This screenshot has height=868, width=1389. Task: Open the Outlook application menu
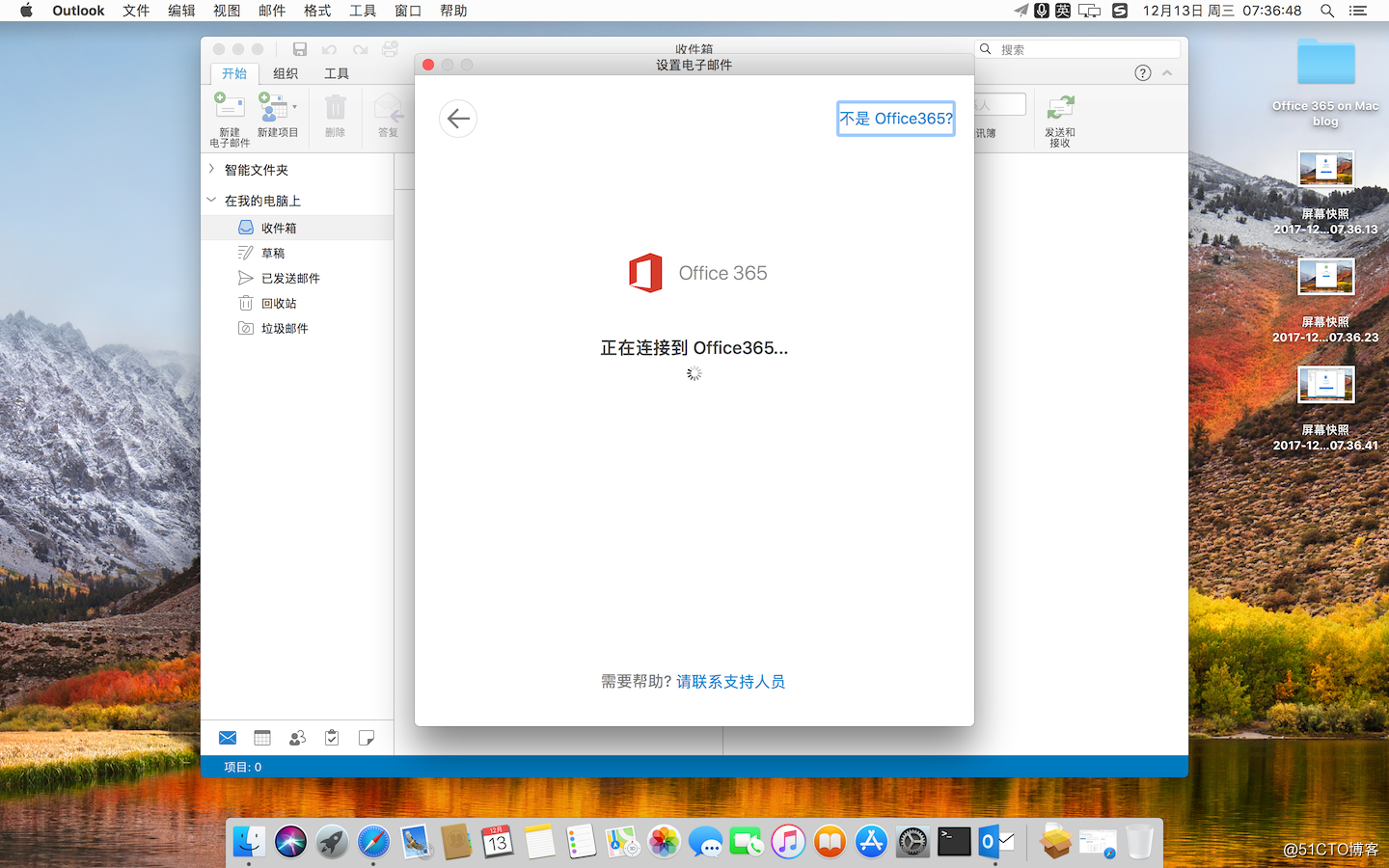coord(78,11)
